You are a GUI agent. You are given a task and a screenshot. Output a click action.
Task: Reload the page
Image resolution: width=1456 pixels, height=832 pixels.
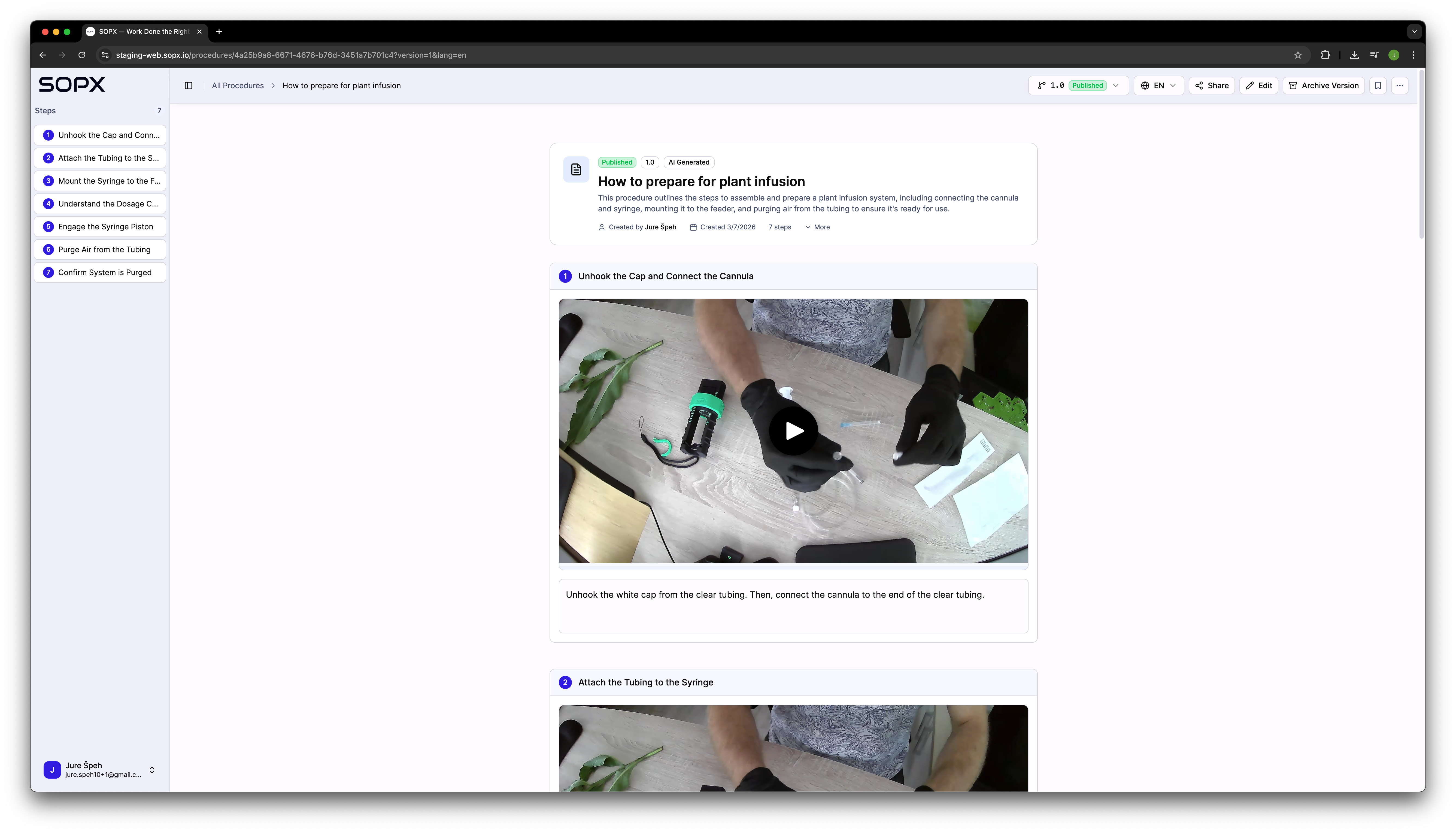82,55
